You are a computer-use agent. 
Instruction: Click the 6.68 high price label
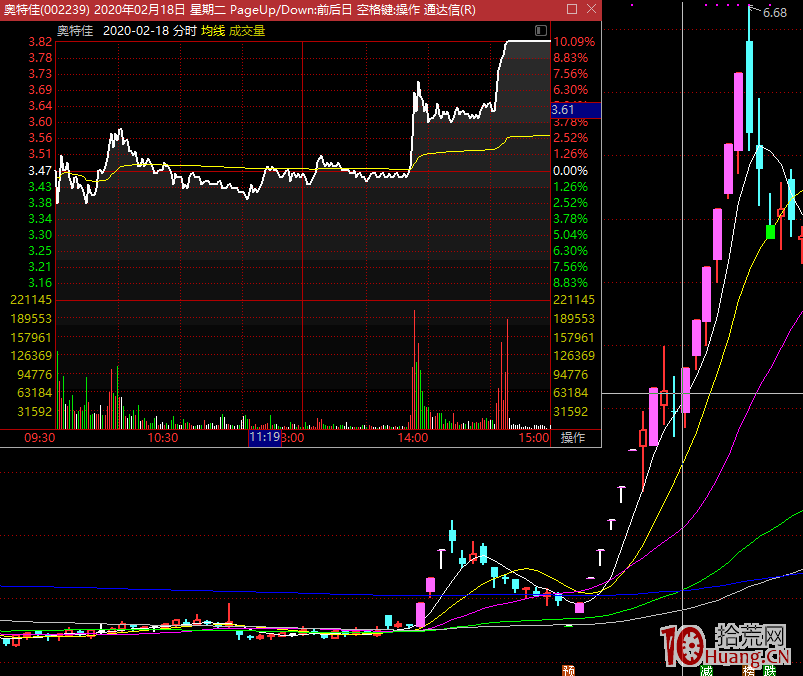(x=774, y=13)
